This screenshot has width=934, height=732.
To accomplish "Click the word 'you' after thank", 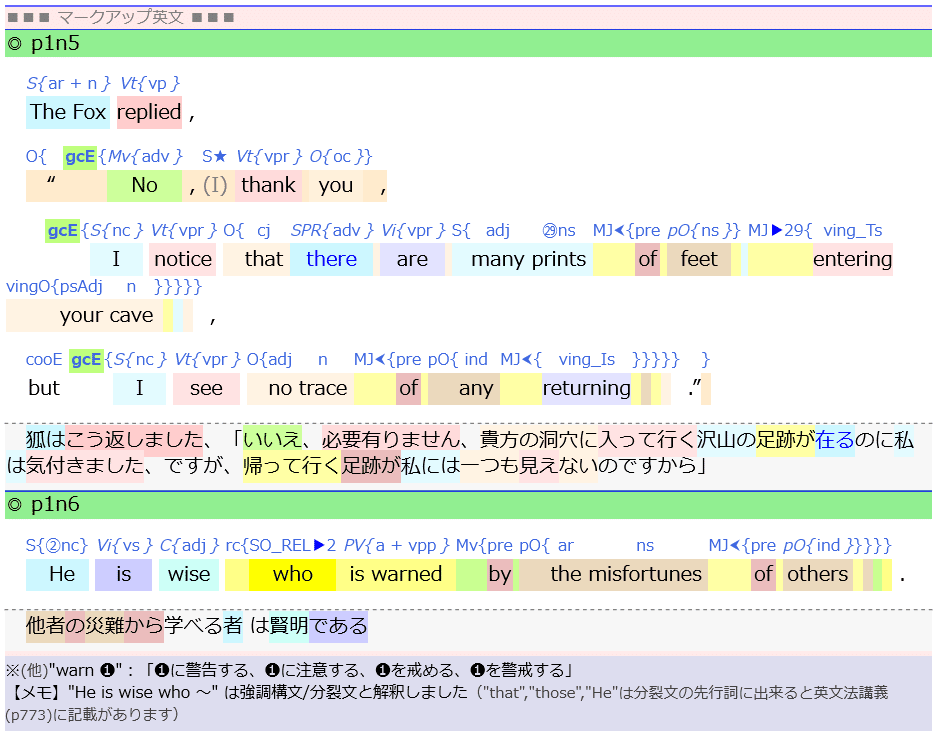I will 336,185.
